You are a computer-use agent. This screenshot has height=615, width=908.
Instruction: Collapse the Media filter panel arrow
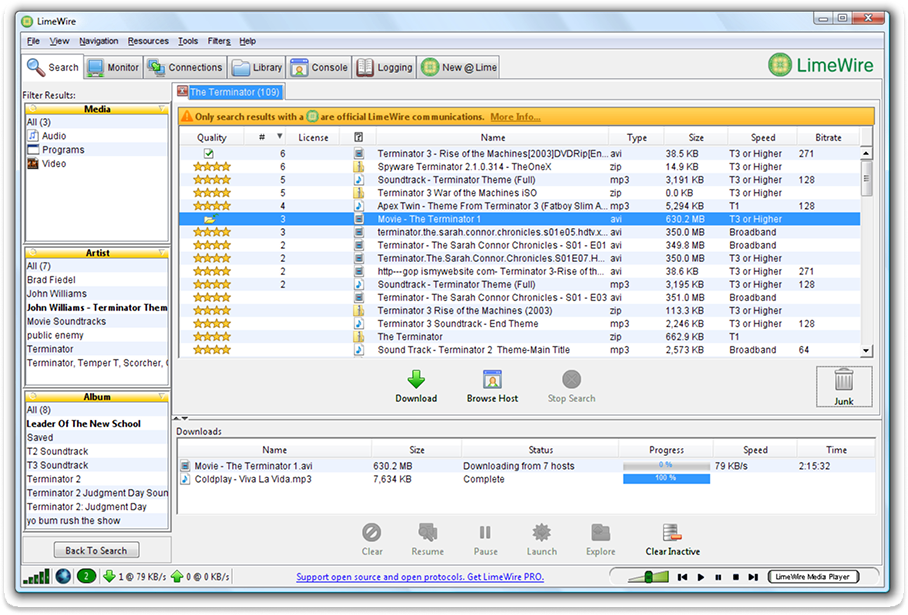[162, 108]
